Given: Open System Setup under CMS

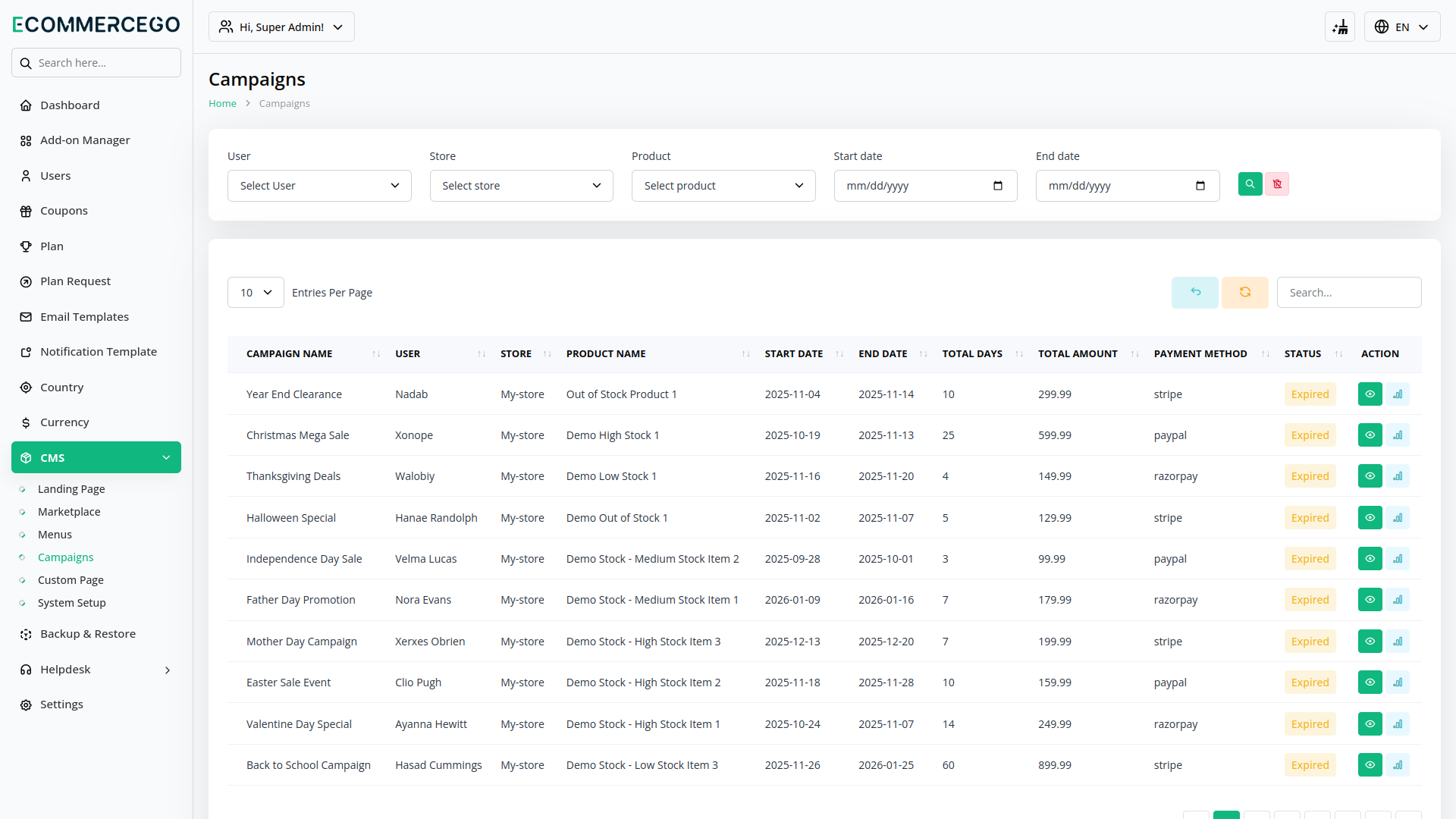Looking at the screenshot, I should pos(72,603).
